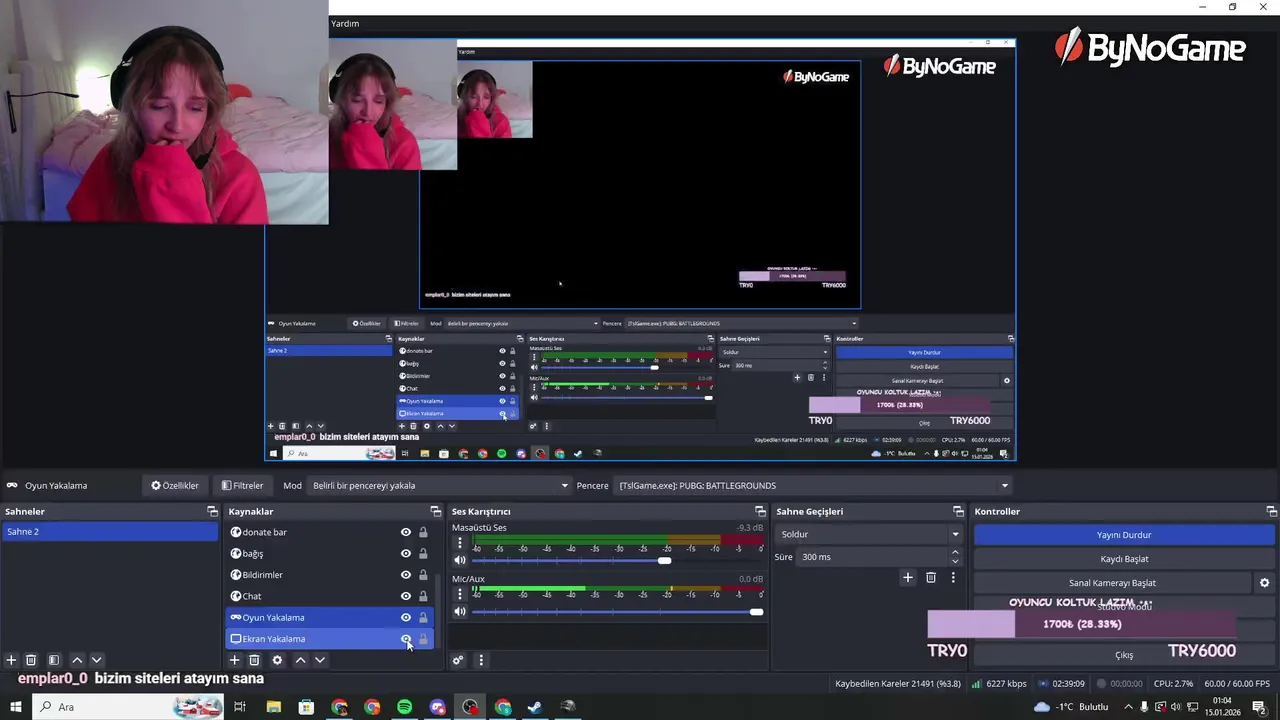Open Windows Start menu
1280x720 pixels.
pyautogui.click(x=15, y=707)
